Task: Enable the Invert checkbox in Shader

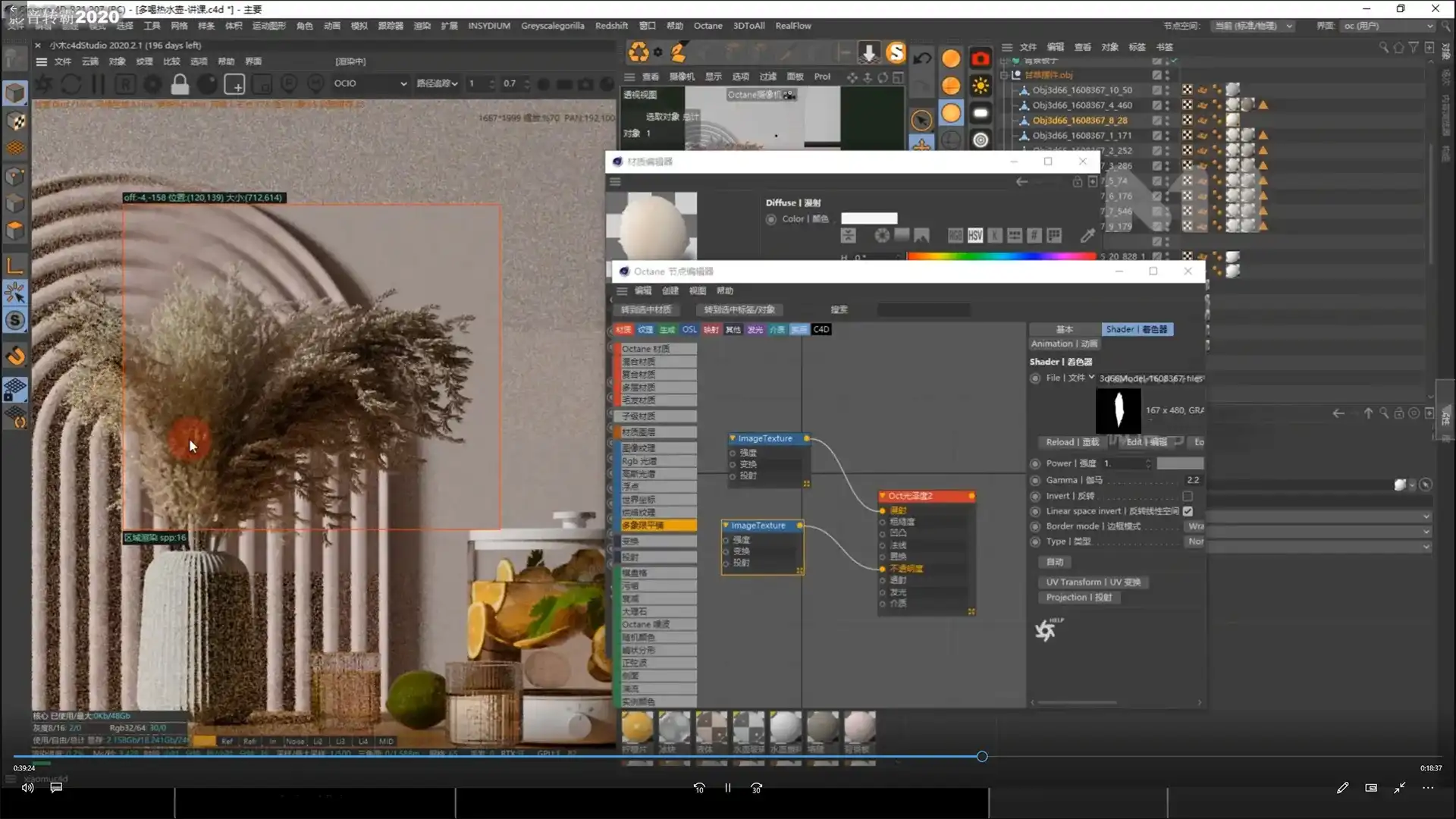Action: [1188, 496]
